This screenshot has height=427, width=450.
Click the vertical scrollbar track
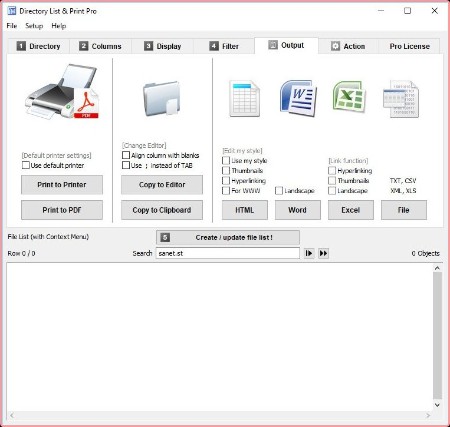point(437,336)
